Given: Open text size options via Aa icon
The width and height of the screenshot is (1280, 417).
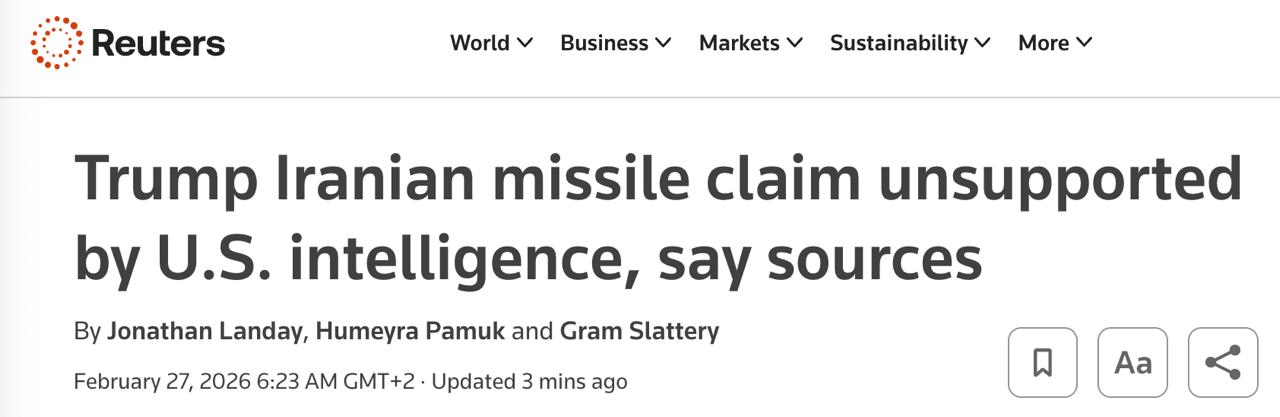Looking at the screenshot, I should [1132, 362].
